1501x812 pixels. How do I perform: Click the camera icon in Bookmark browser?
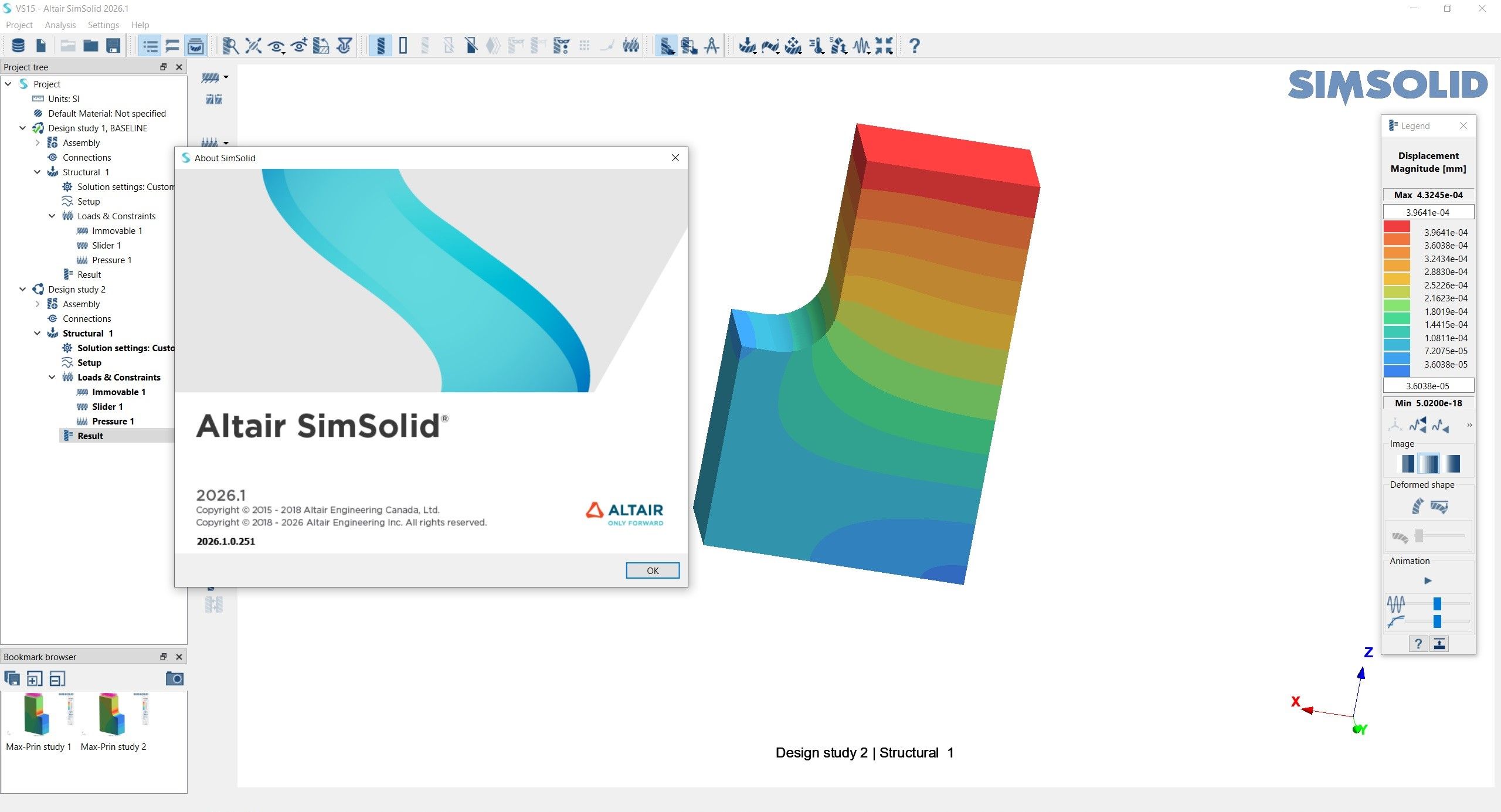tap(174, 678)
